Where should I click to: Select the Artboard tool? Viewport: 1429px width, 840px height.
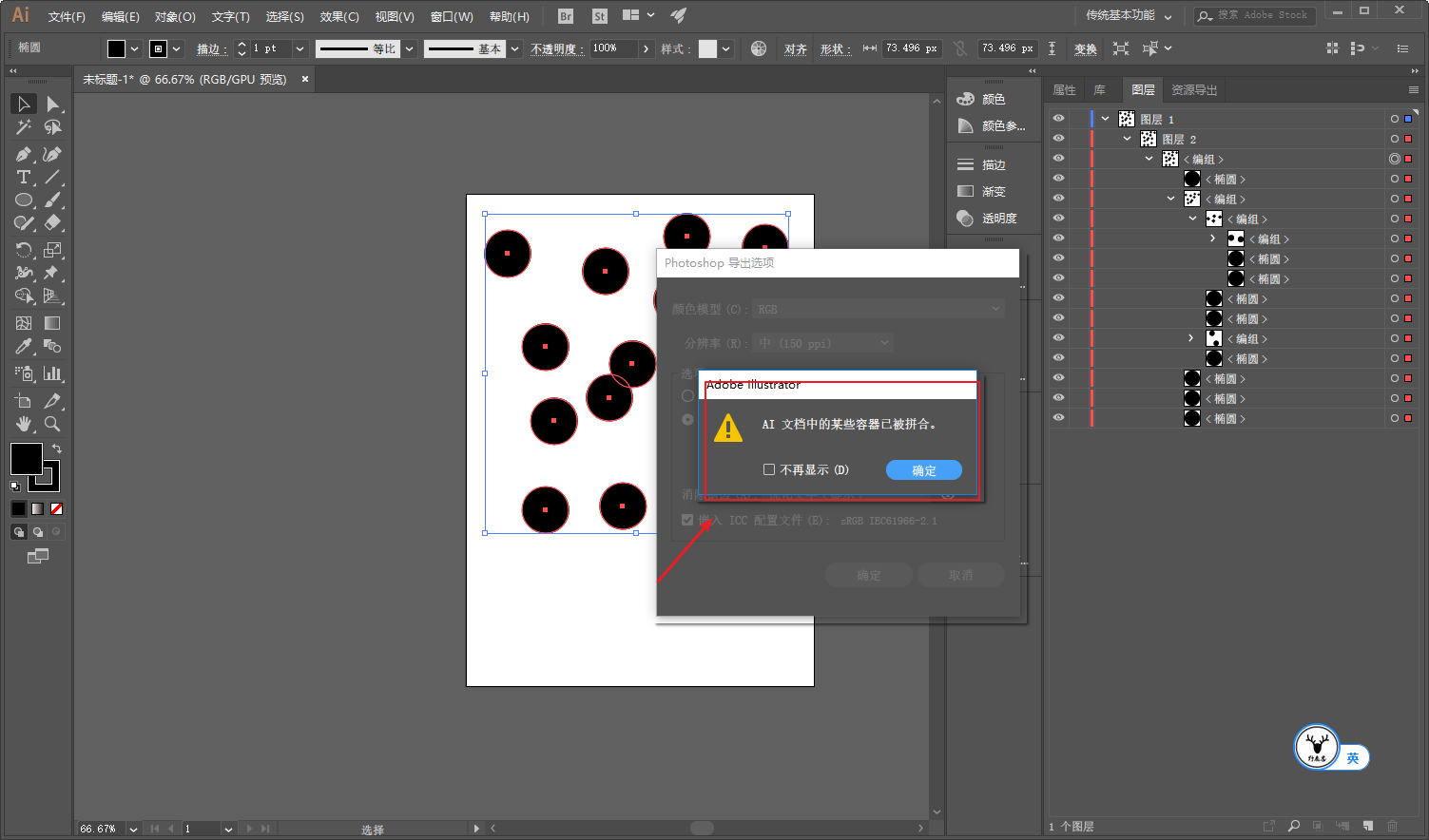tap(24, 401)
